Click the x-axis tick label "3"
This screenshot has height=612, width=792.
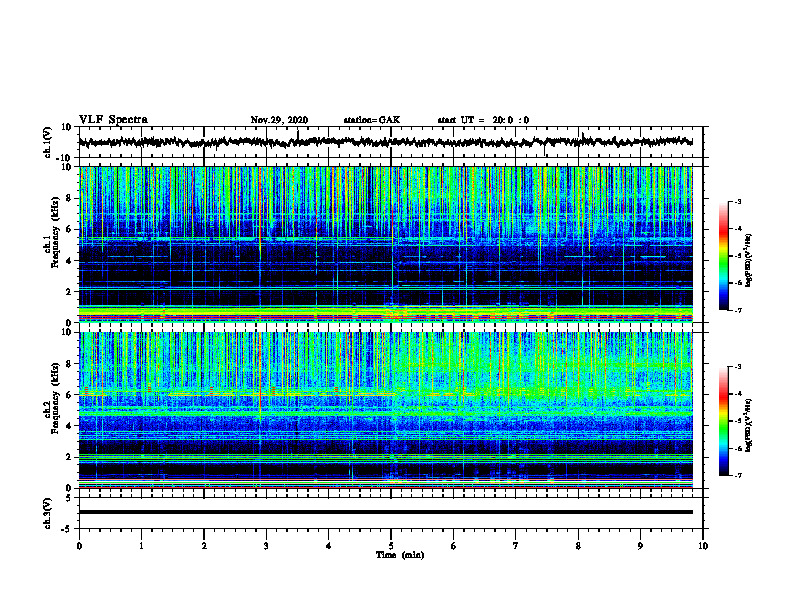(266, 546)
